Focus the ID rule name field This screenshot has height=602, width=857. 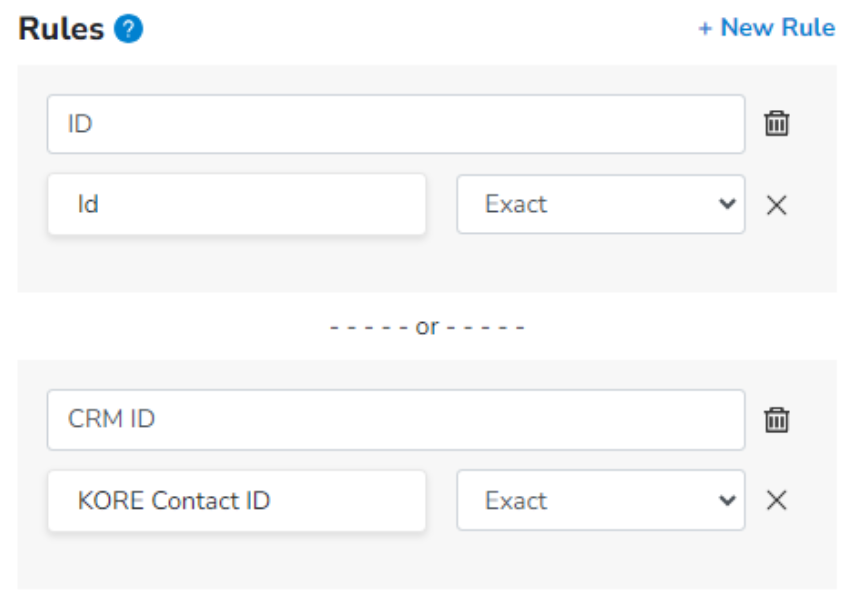pos(396,124)
